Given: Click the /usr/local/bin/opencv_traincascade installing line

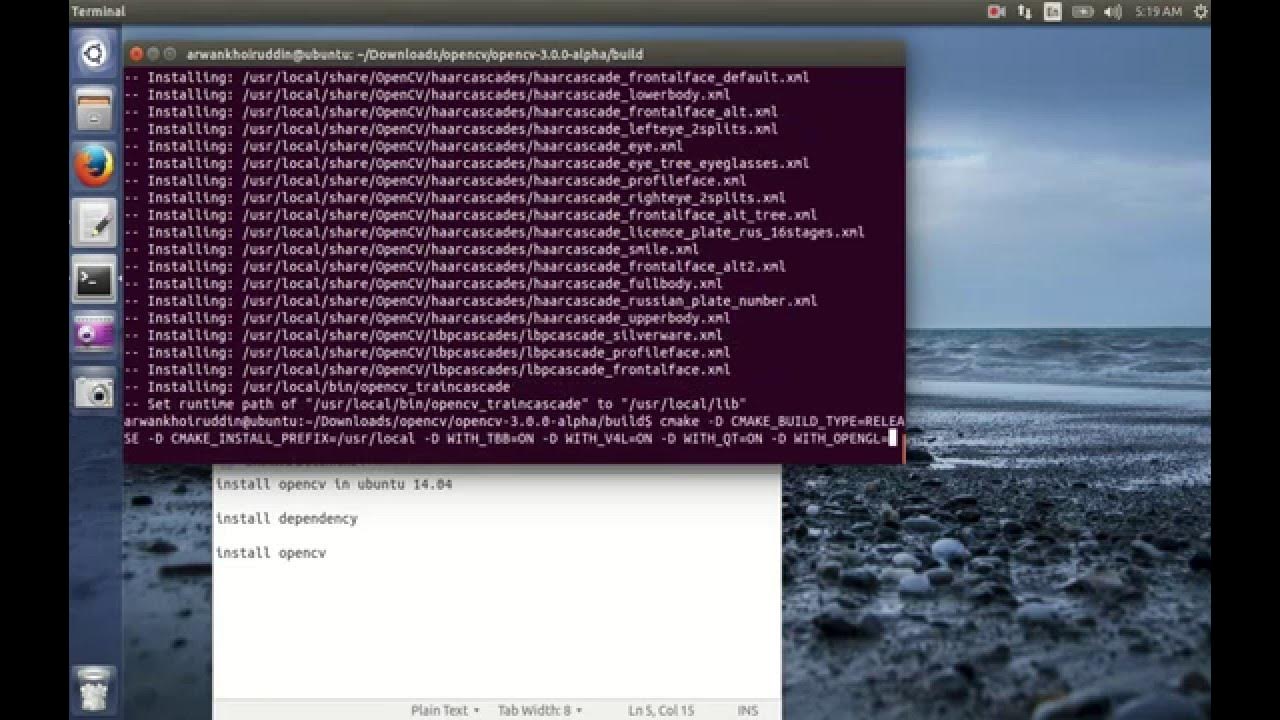Looking at the screenshot, I should click(318, 386).
